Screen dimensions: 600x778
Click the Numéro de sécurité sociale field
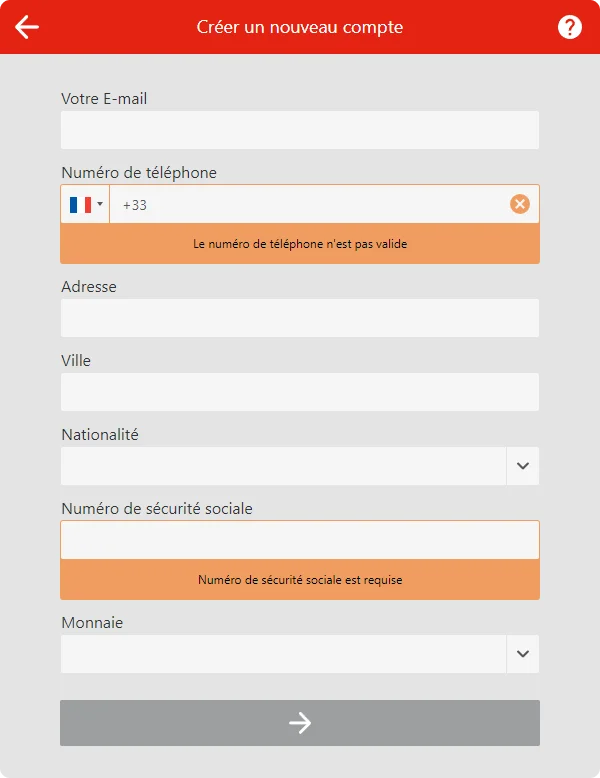[300, 540]
